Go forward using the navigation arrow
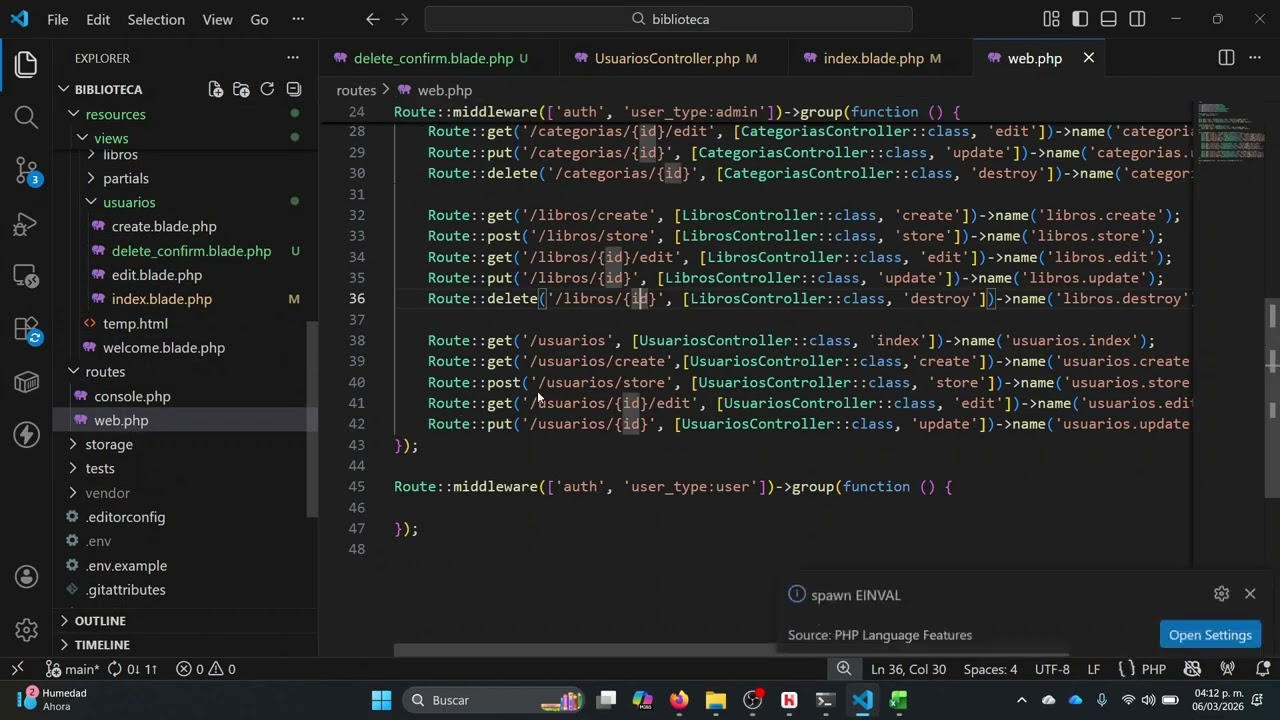The image size is (1280, 720). 400,19
